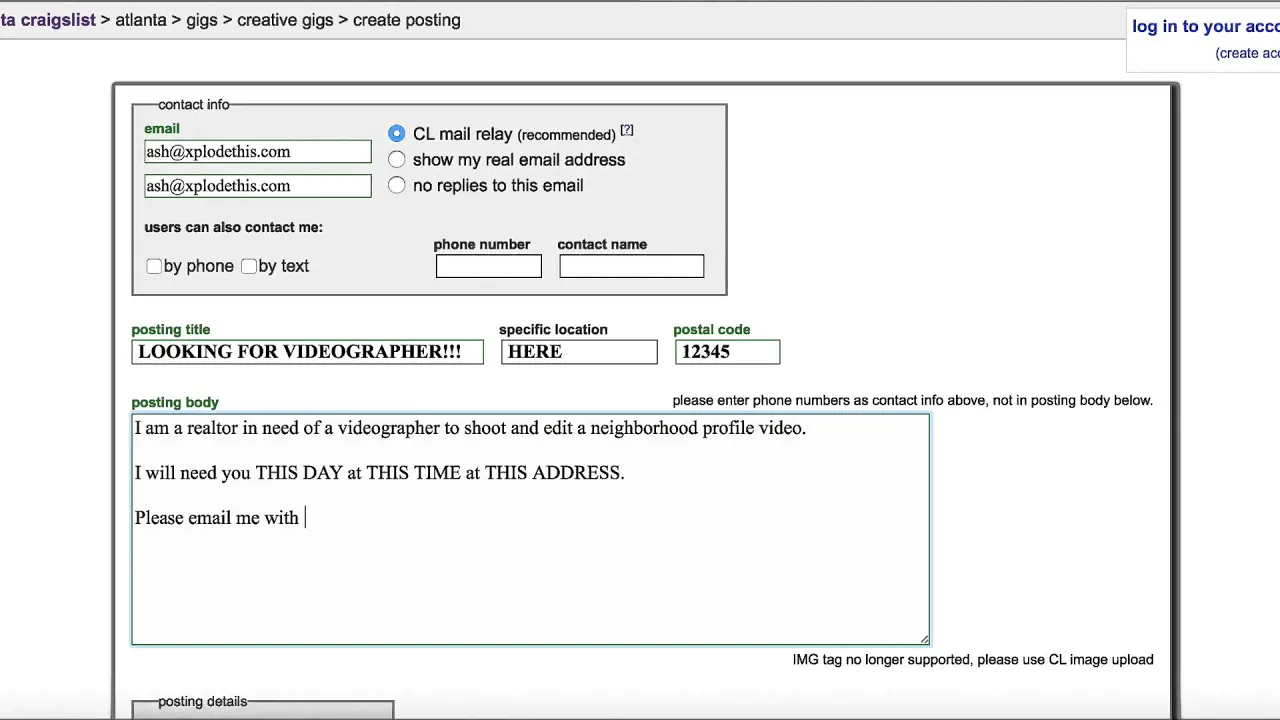Click the specific location field
This screenshot has height=720, width=1280.
pyautogui.click(x=580, y=352)
